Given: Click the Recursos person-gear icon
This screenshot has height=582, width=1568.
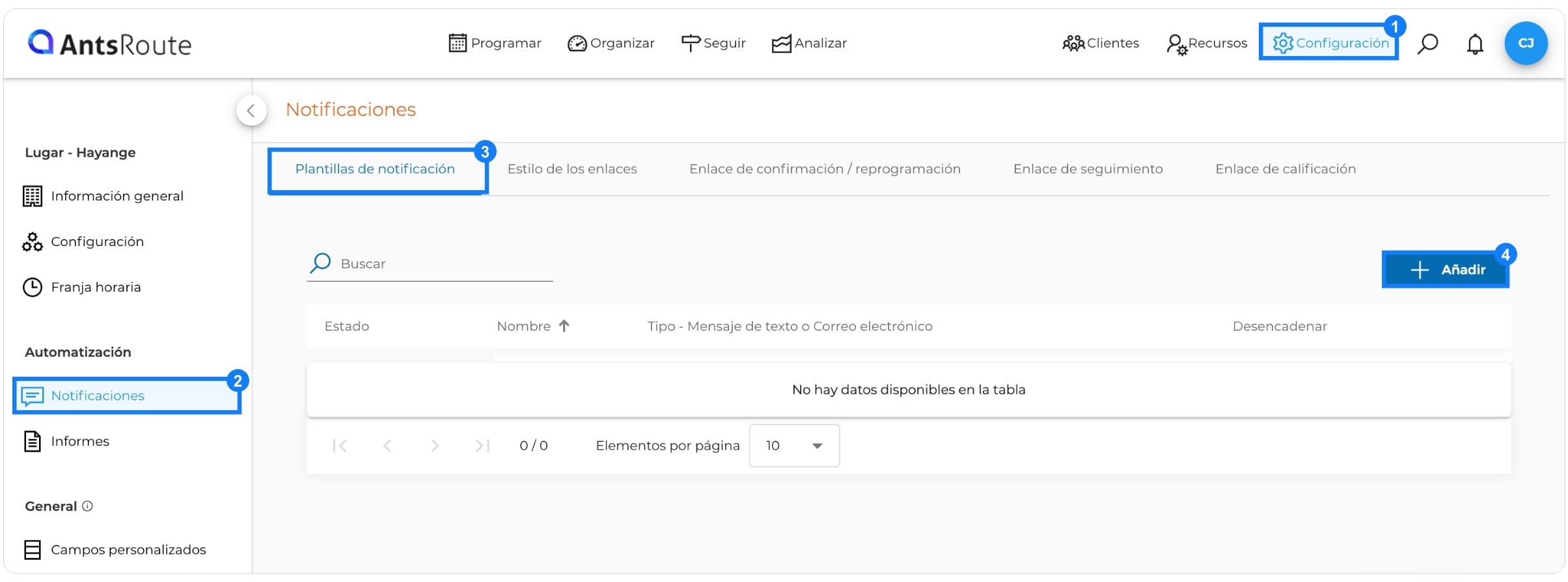Looking at the screenshot, I should (1177, 44).
